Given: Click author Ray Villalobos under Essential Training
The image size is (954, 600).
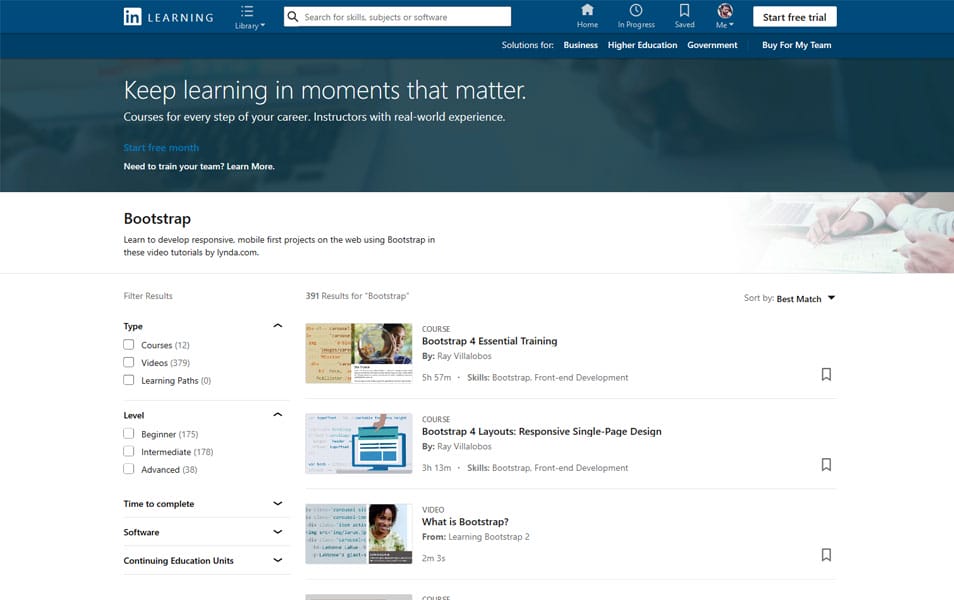Looking at the screenshot, I should pyautogui.click(x=464, y=356).
